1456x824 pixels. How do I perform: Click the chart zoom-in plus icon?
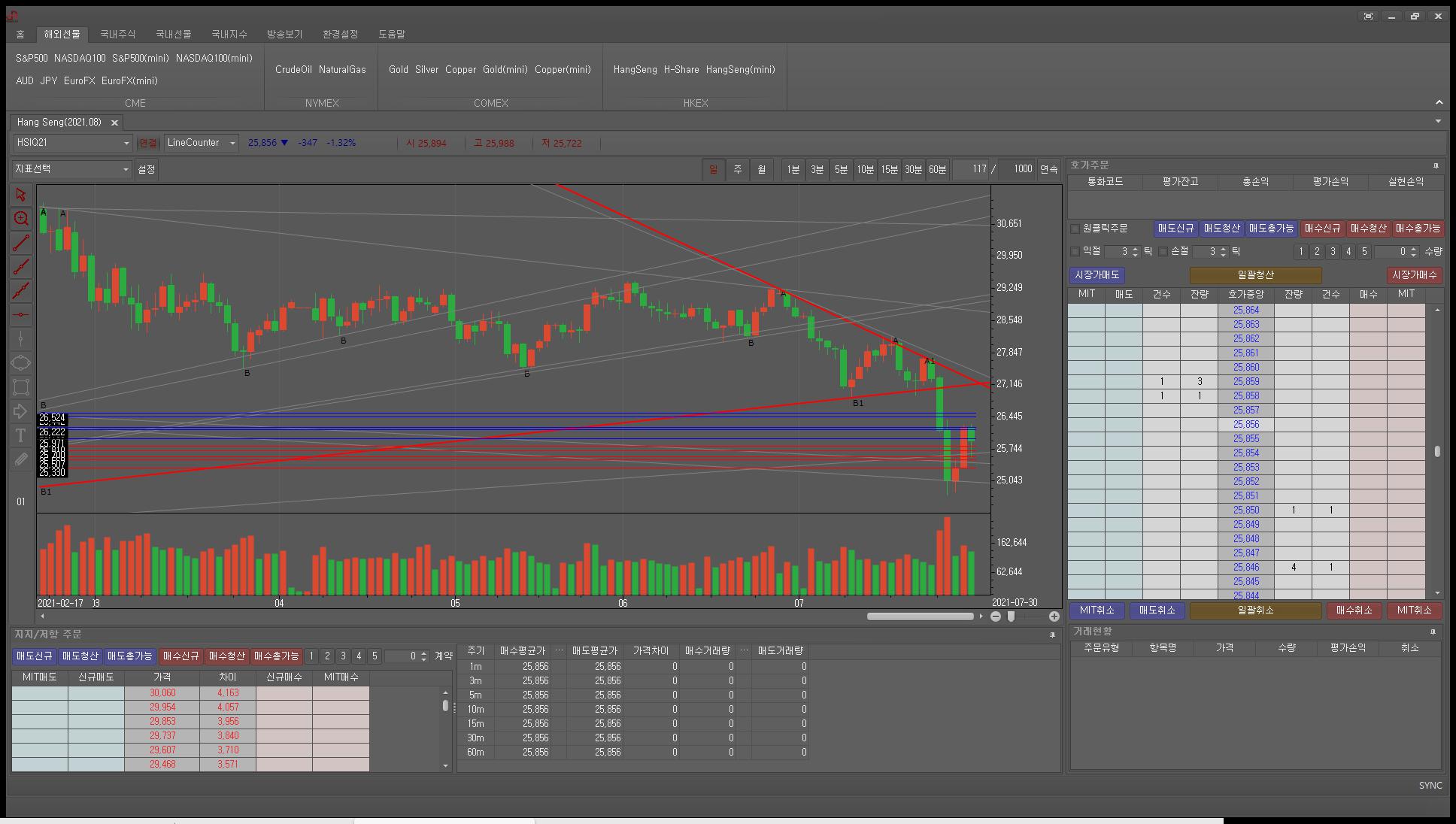click(x=1054, y=616)
